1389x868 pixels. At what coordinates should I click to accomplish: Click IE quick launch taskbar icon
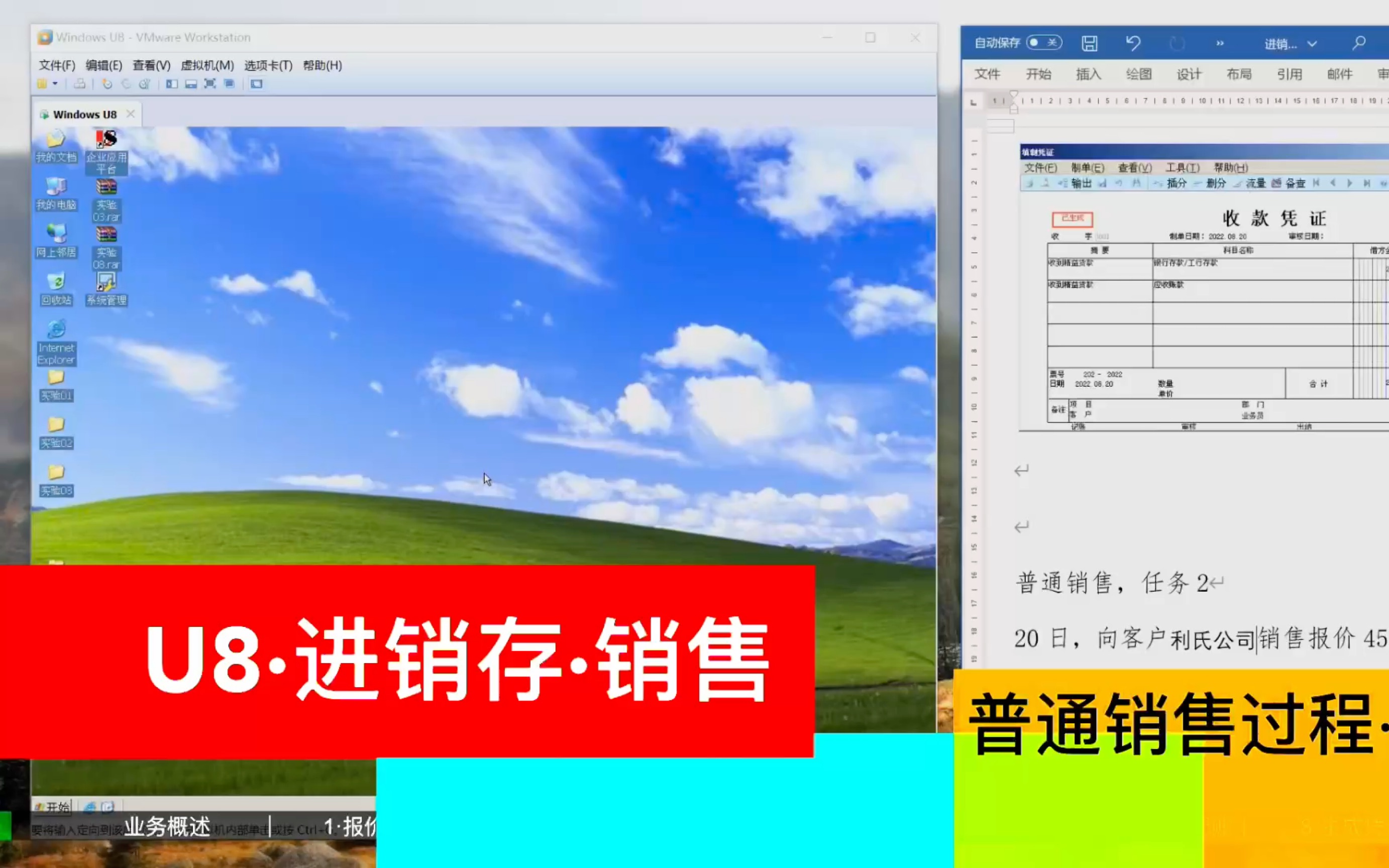click(x=89, y=808)
